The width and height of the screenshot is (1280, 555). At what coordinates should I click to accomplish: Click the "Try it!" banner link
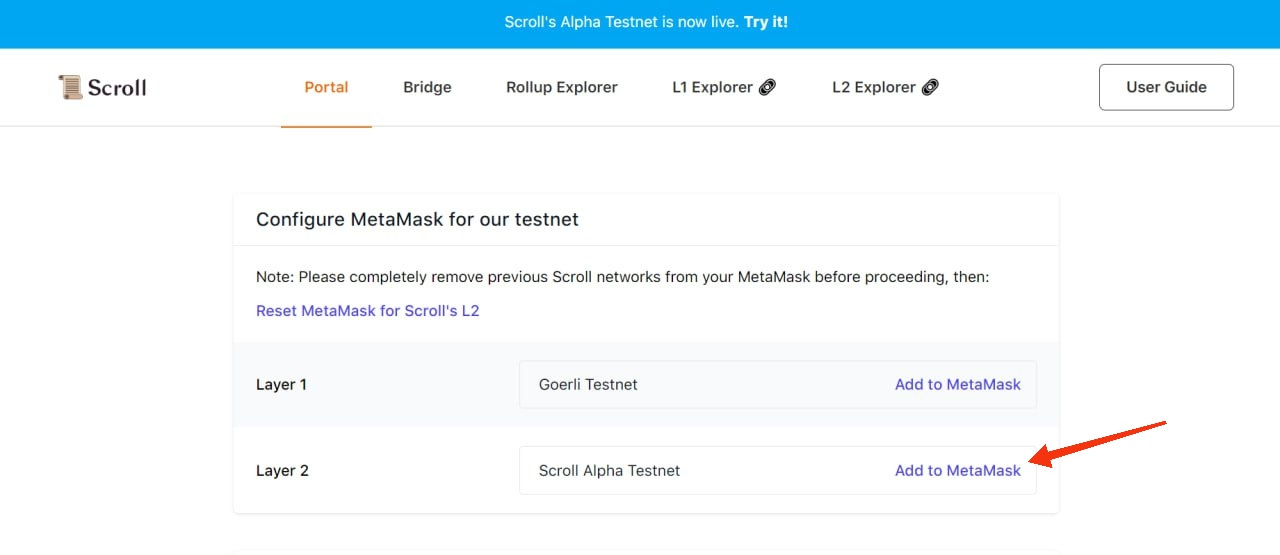point(766,21)
